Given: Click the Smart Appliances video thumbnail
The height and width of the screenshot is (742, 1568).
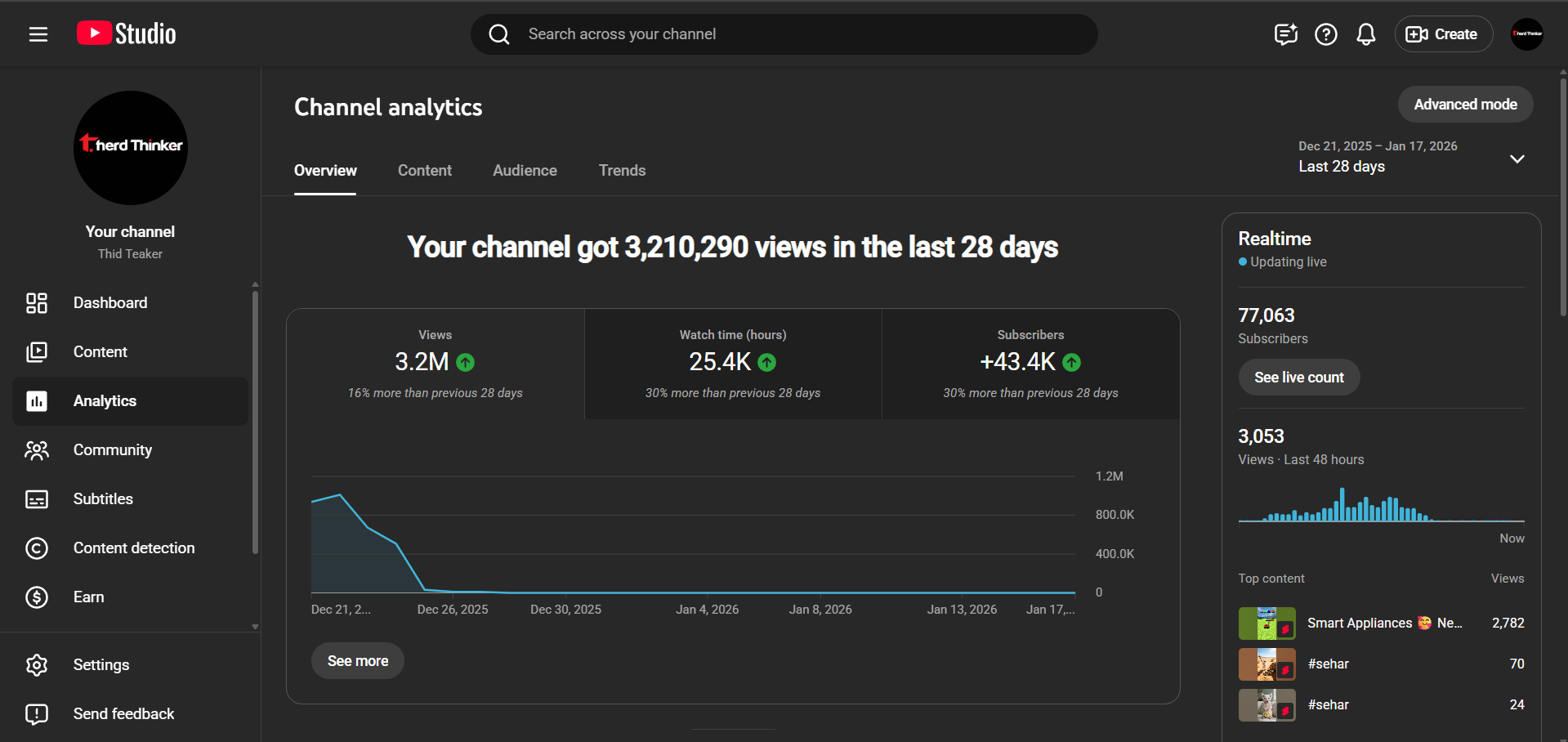Looking at the screenshot, I should 1266,624.
